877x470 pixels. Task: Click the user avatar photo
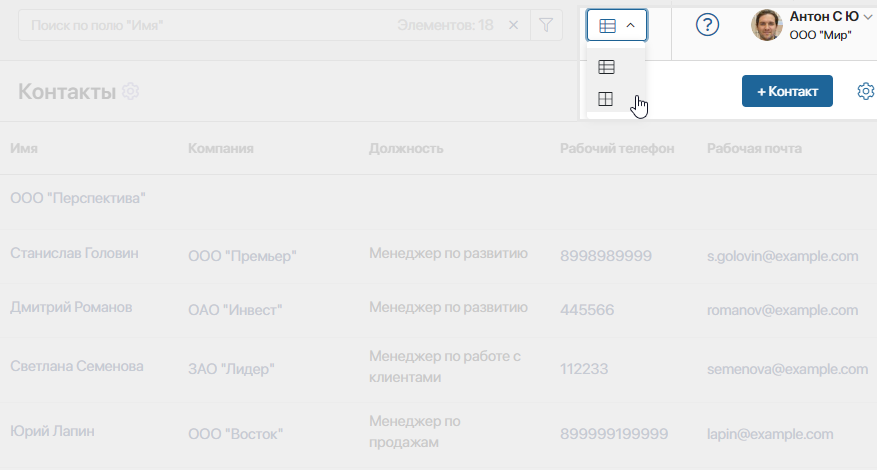(x=766, y=25)
